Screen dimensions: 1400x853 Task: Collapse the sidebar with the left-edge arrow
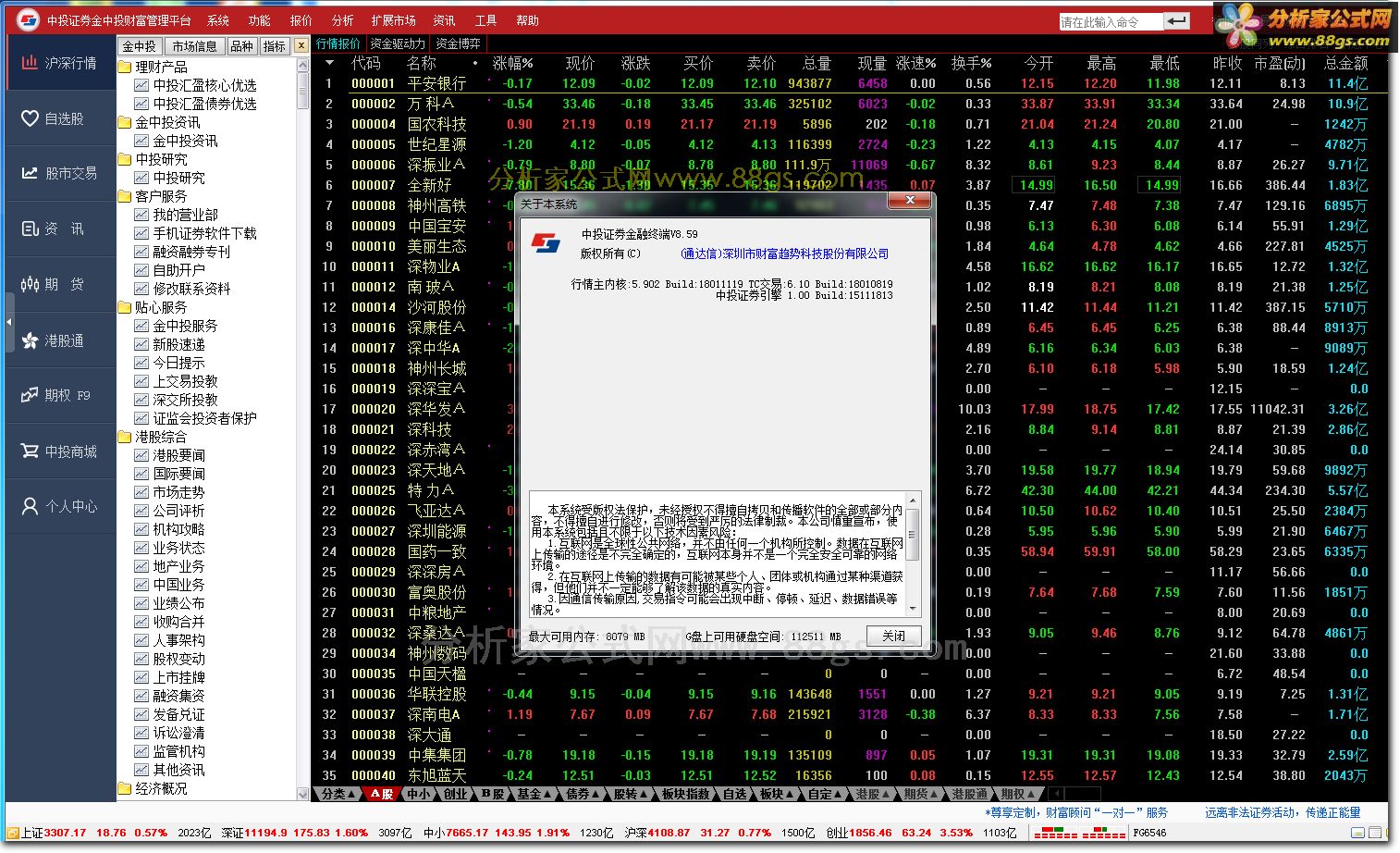pos(9,321)
